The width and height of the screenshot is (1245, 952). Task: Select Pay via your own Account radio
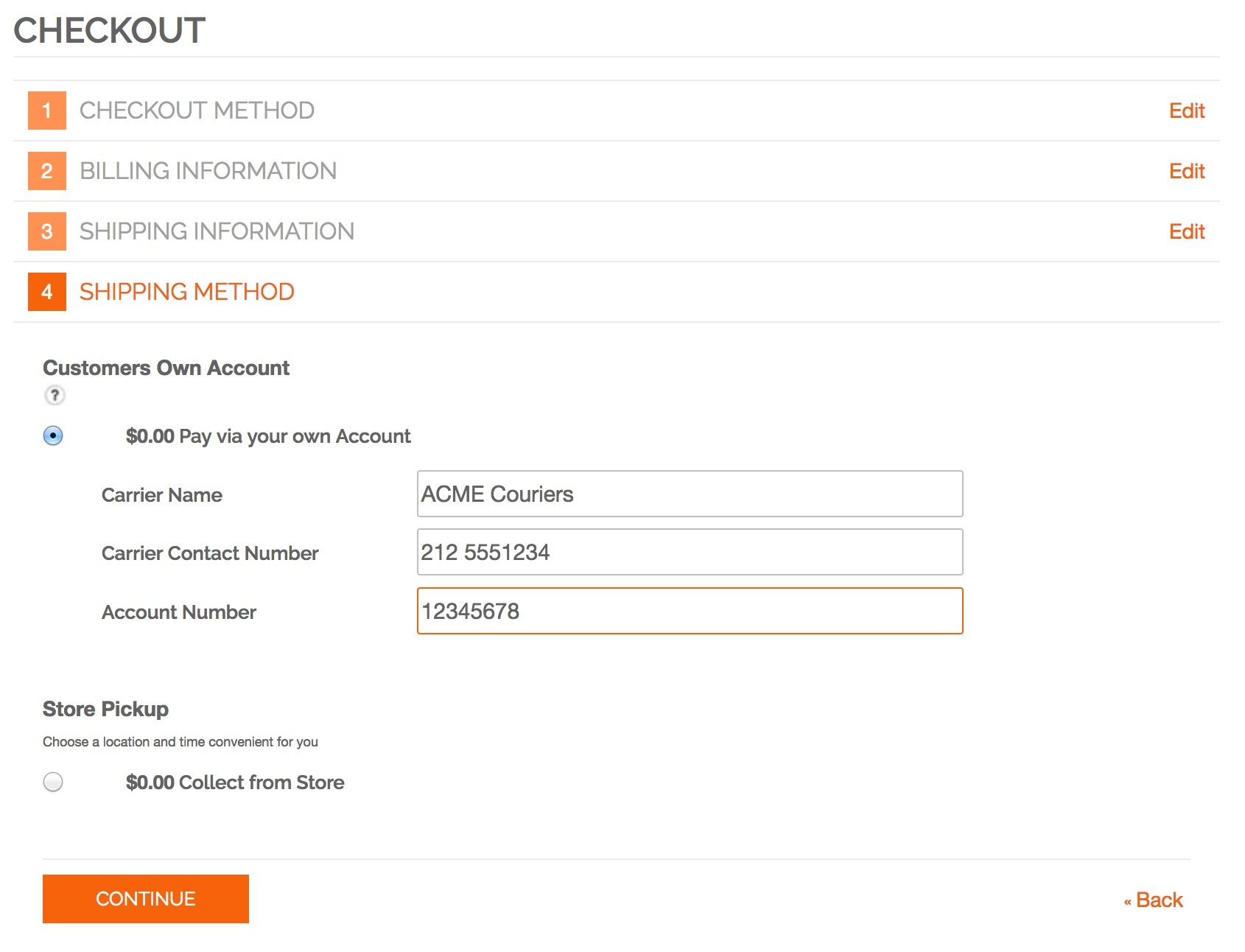[53, 435]
